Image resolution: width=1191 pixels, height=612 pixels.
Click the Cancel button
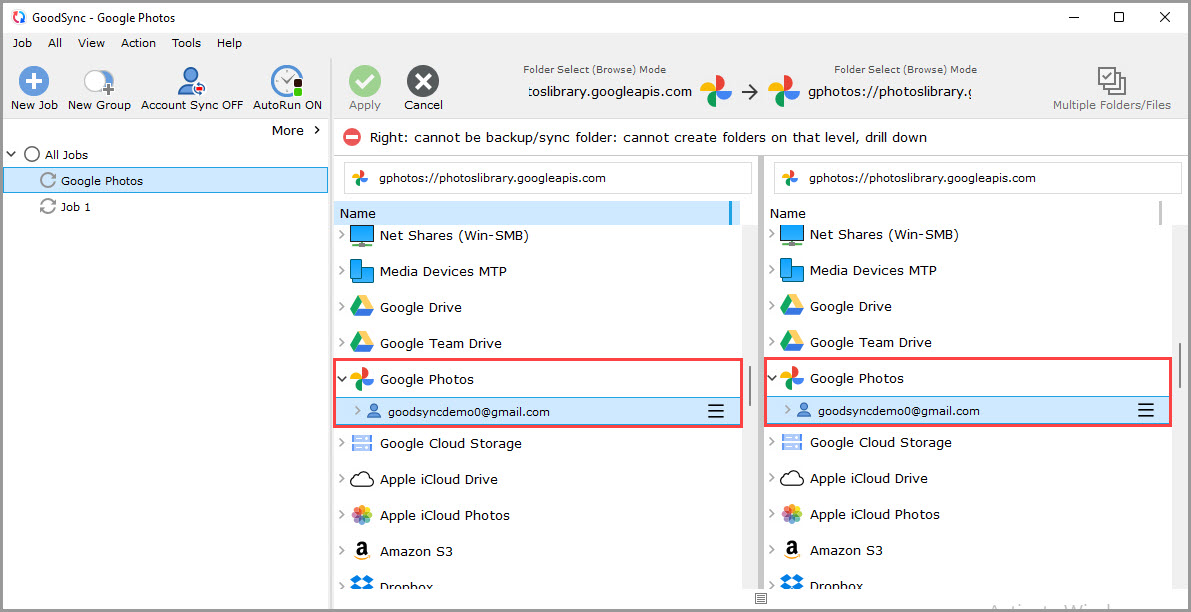[x=422, y=87]
